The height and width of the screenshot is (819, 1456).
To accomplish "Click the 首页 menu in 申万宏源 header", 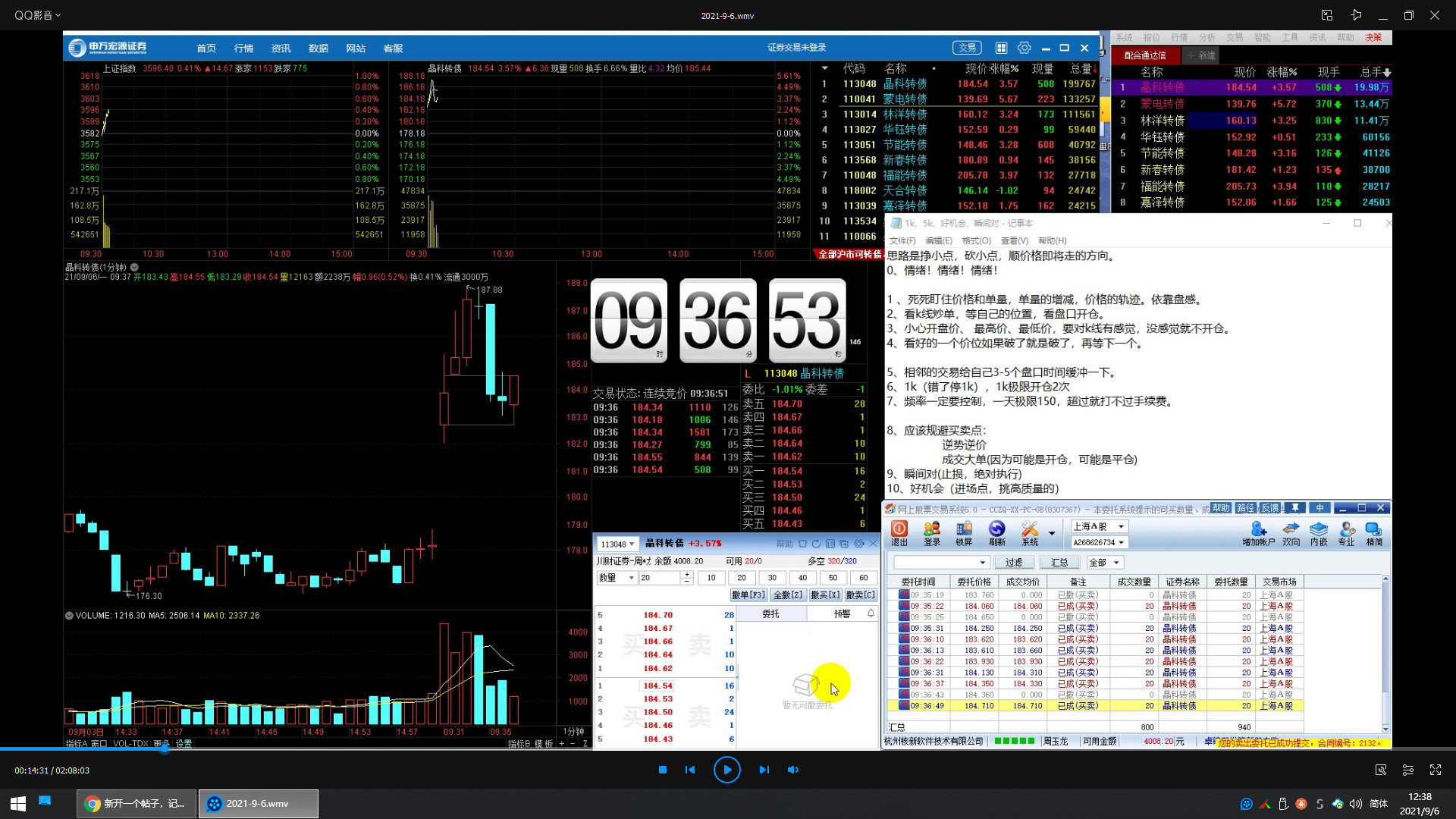I will 206,49.
